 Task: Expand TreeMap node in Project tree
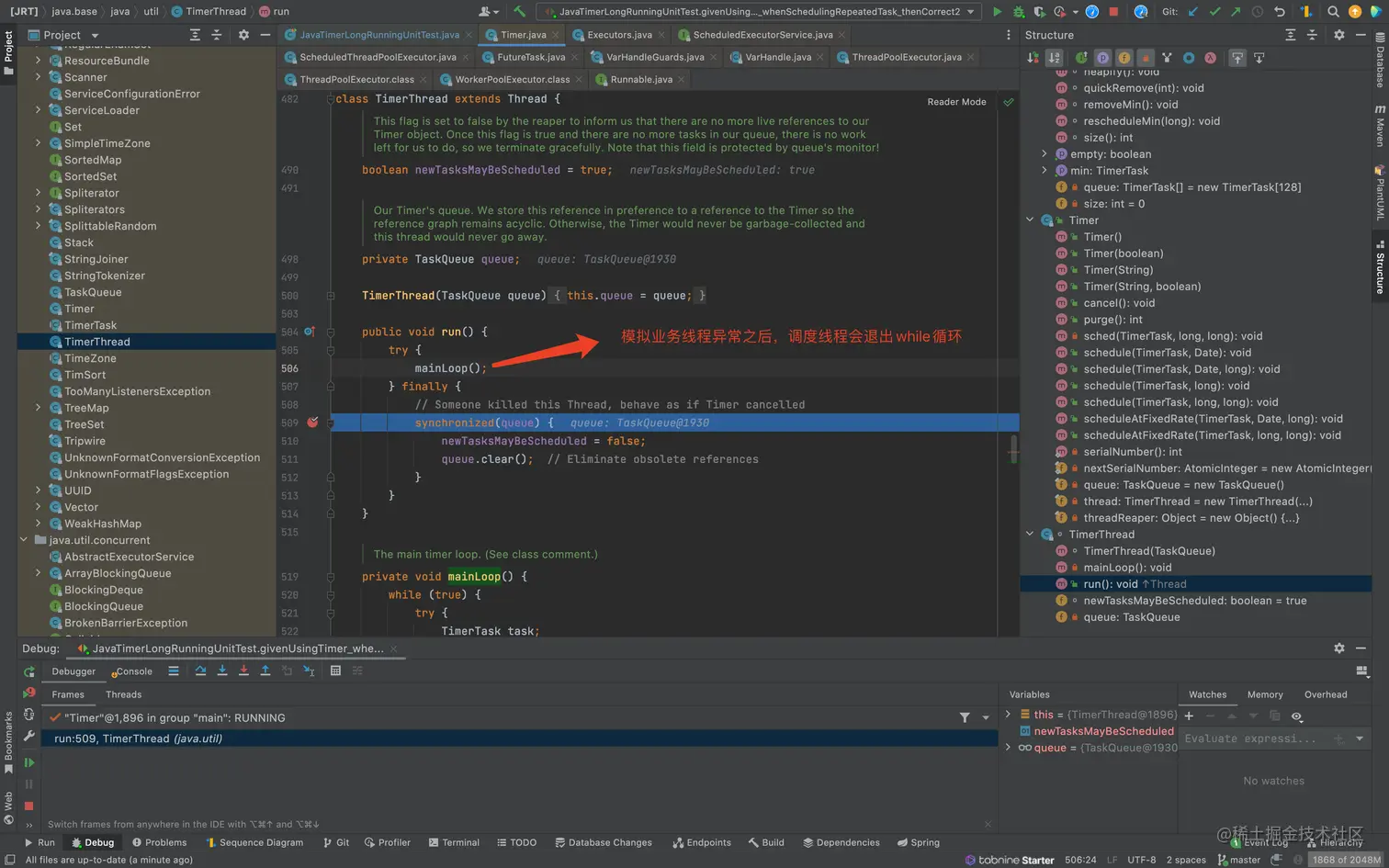[x=38, y=408]
